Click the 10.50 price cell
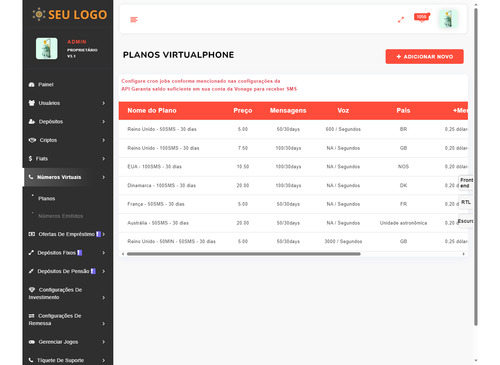 point(243,167)
